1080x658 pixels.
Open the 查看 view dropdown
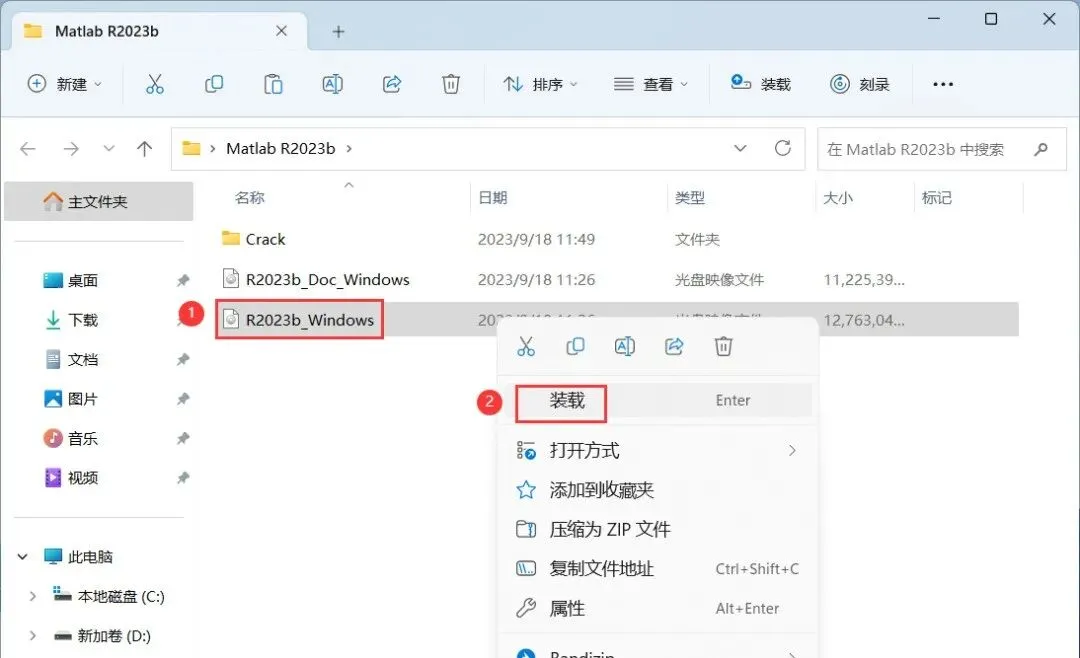point(651,84)
